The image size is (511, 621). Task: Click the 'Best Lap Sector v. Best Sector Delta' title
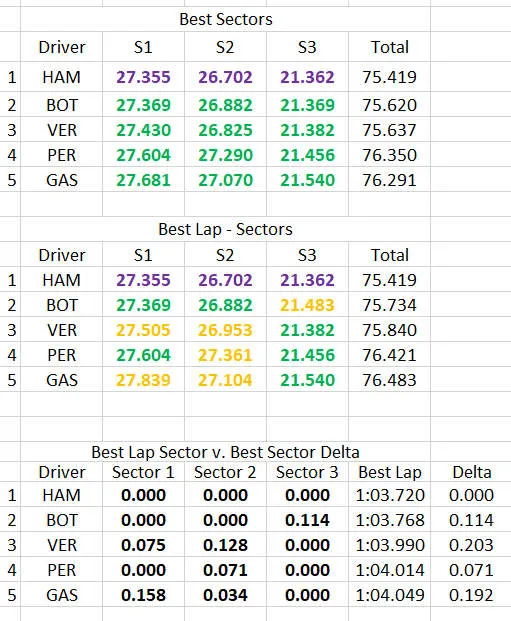[225, 452]
